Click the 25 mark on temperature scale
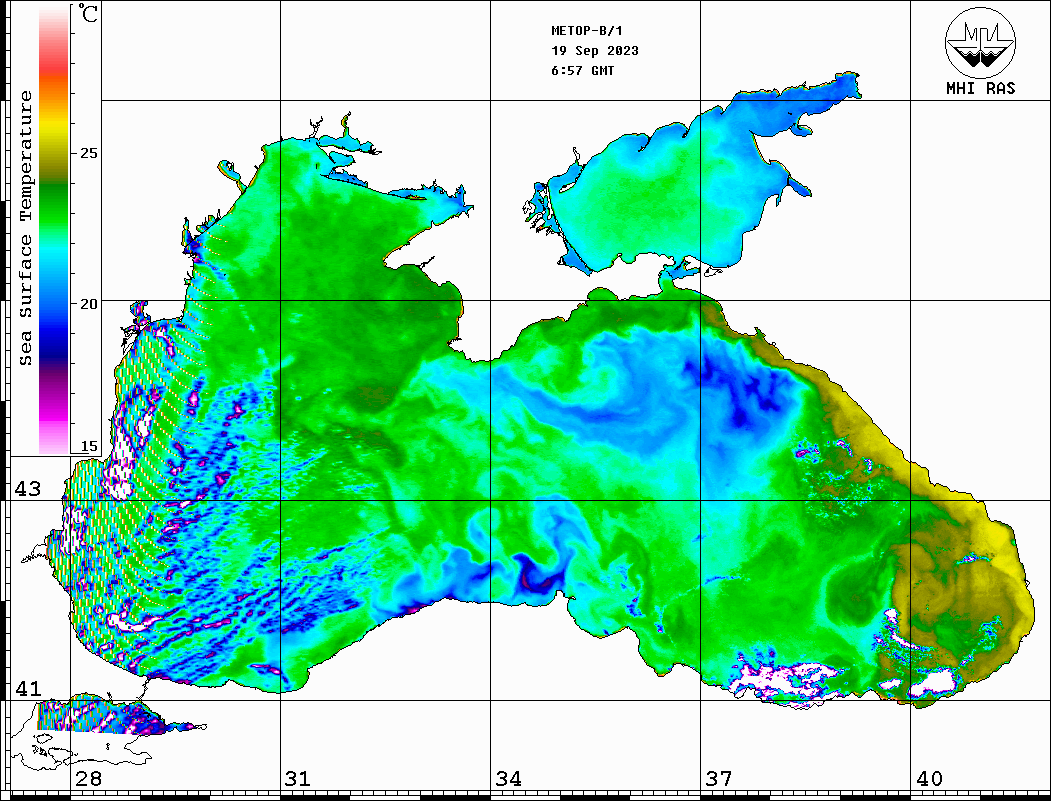Screen dimensions: 1051x801 coord(88,153)
